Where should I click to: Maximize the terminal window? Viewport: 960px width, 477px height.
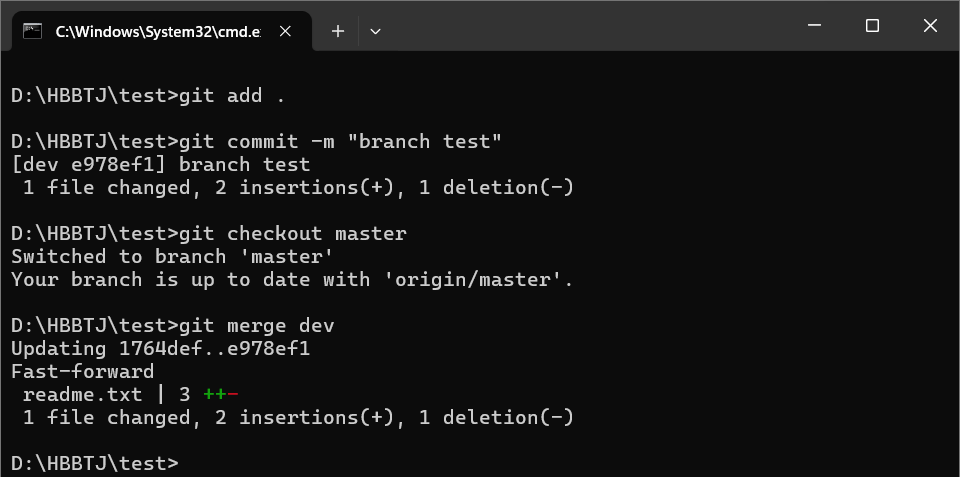[871, 26]
